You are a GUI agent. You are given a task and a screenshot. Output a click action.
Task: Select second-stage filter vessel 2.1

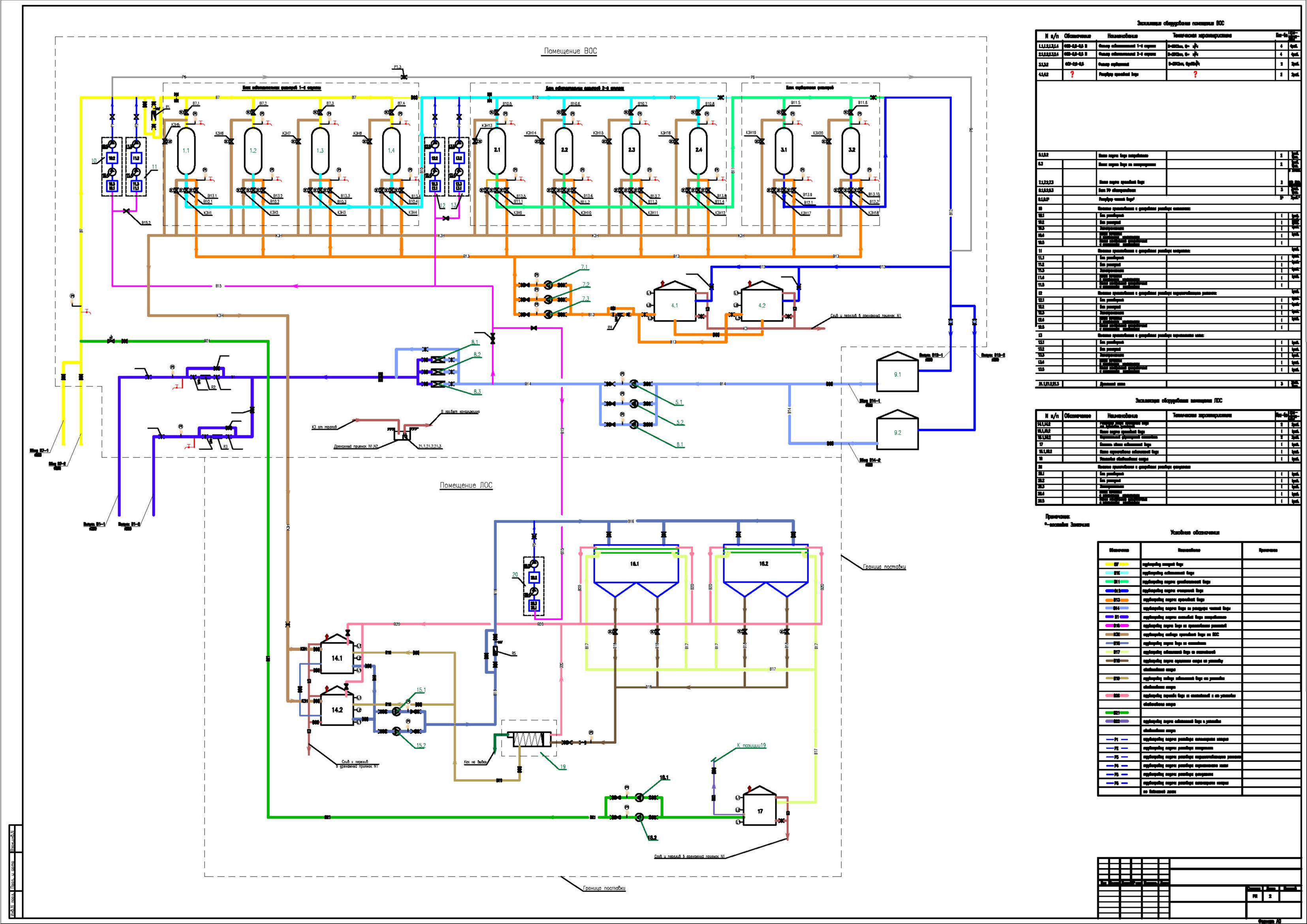click(x=497, y=151)
